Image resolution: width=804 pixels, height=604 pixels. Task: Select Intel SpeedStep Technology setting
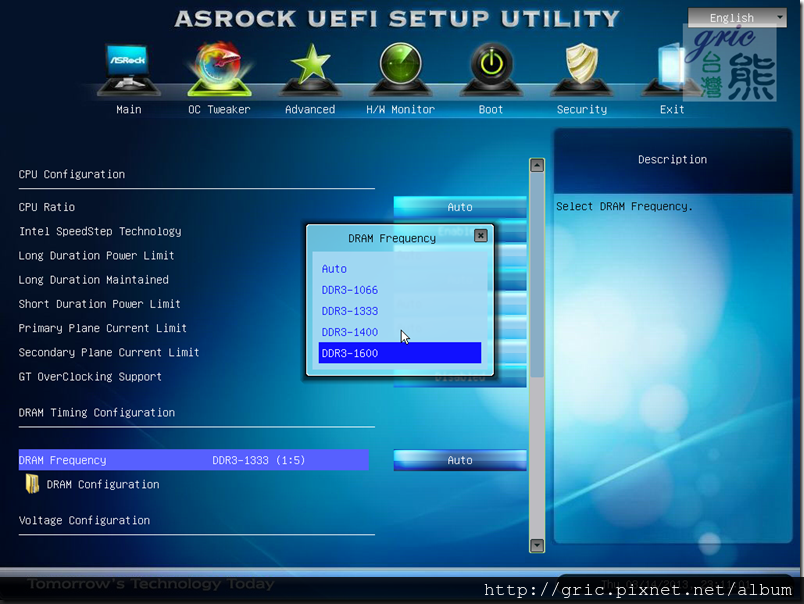[100, 232]
